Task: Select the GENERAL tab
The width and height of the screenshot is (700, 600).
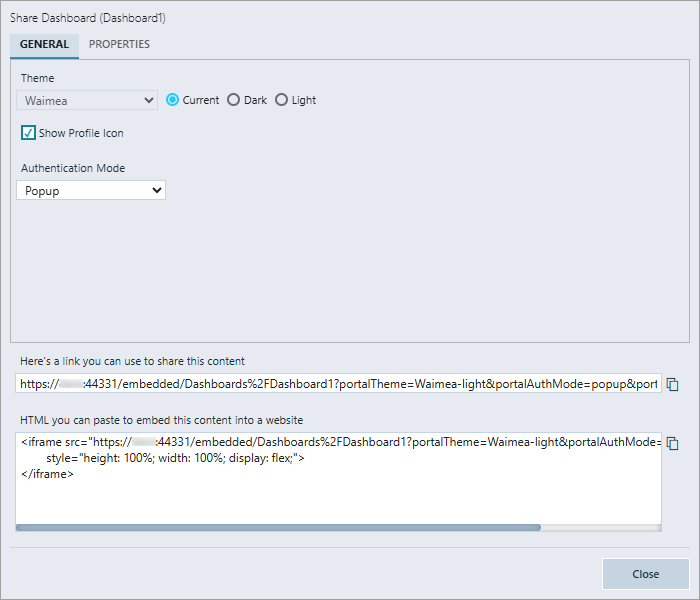Action: click(x=44, y=45)
